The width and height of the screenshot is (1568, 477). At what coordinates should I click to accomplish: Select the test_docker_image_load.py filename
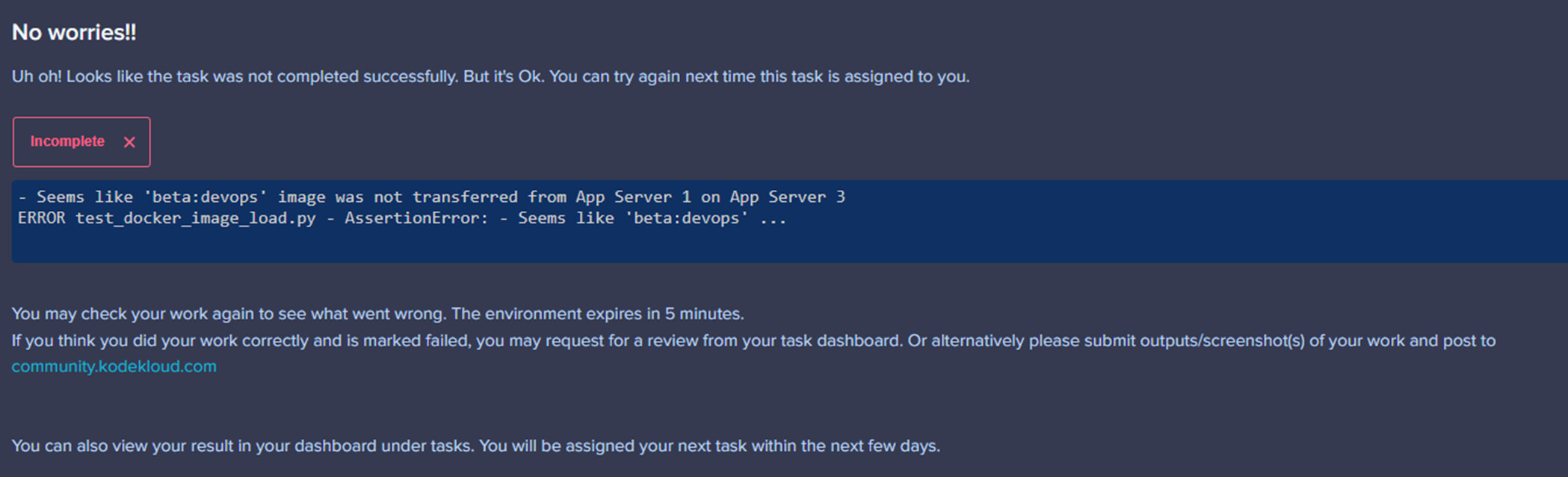click(195, 218)
